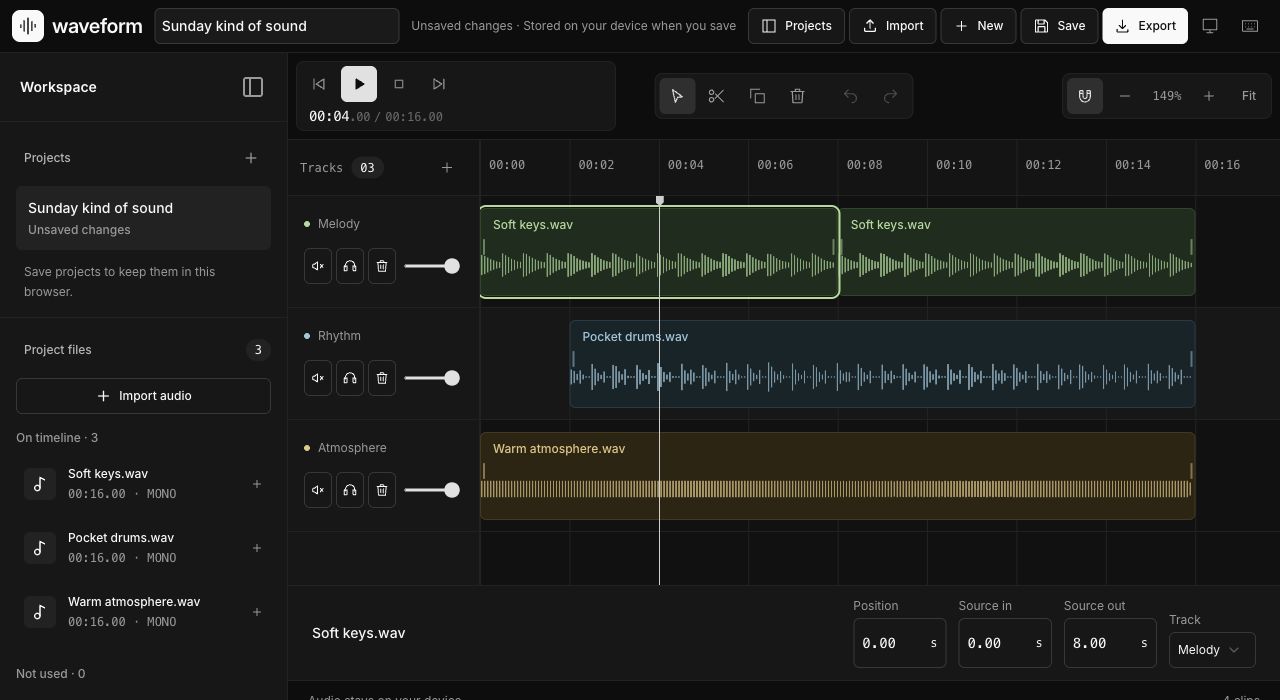Activate the scissors split tool
The height and width of the screenshot is (700, 1280).
tap(717, 96)
